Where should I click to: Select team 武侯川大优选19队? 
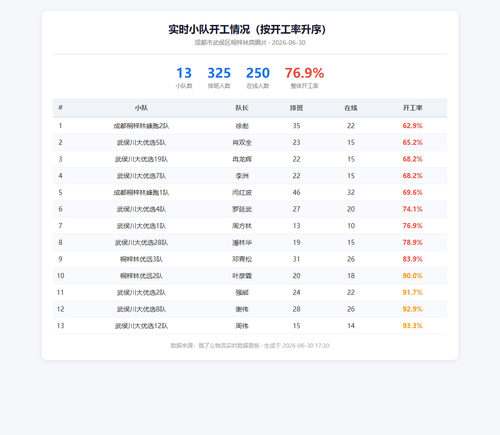pos(141,159)
